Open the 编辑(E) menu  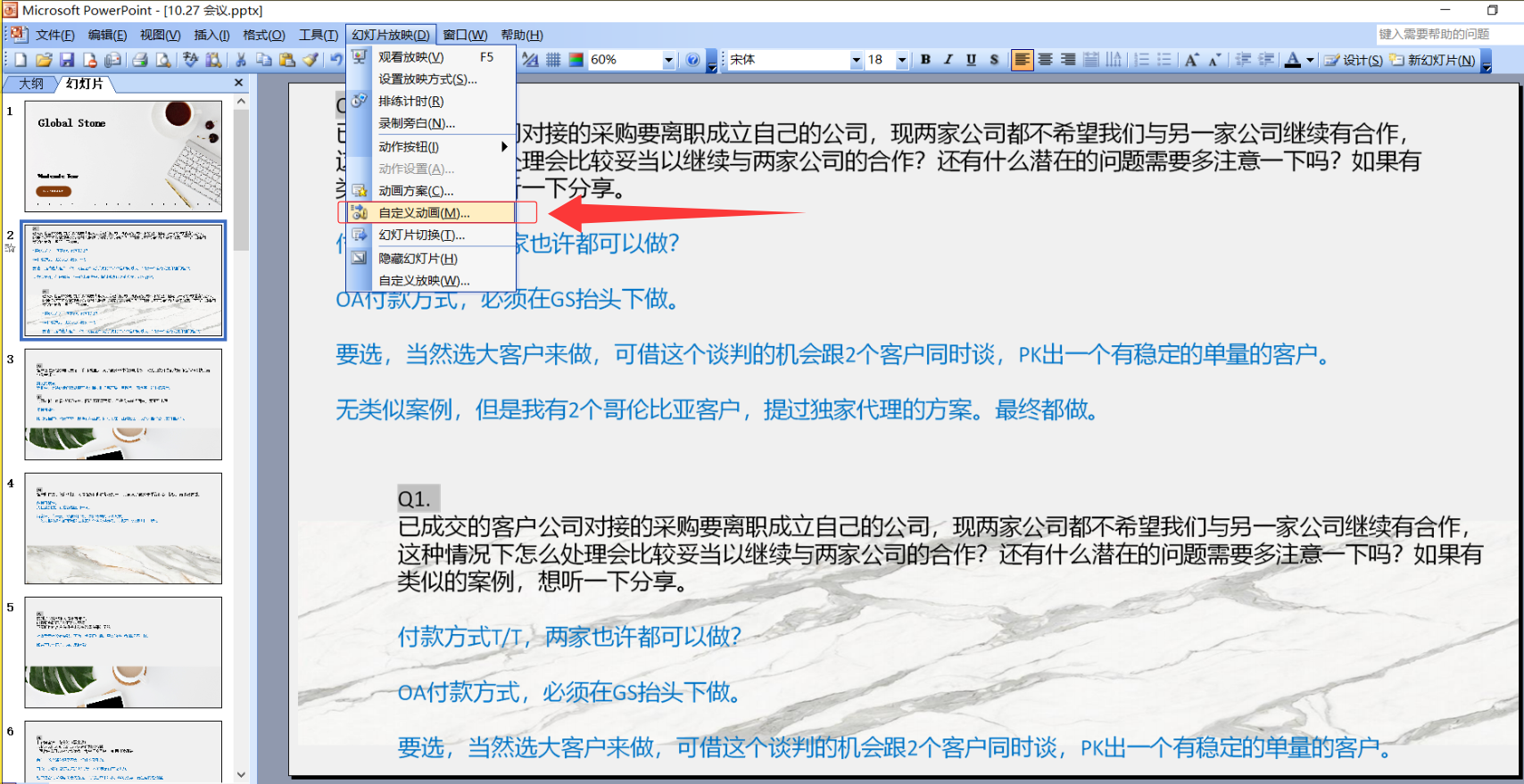pyautogui.click(x=107, y=35)
